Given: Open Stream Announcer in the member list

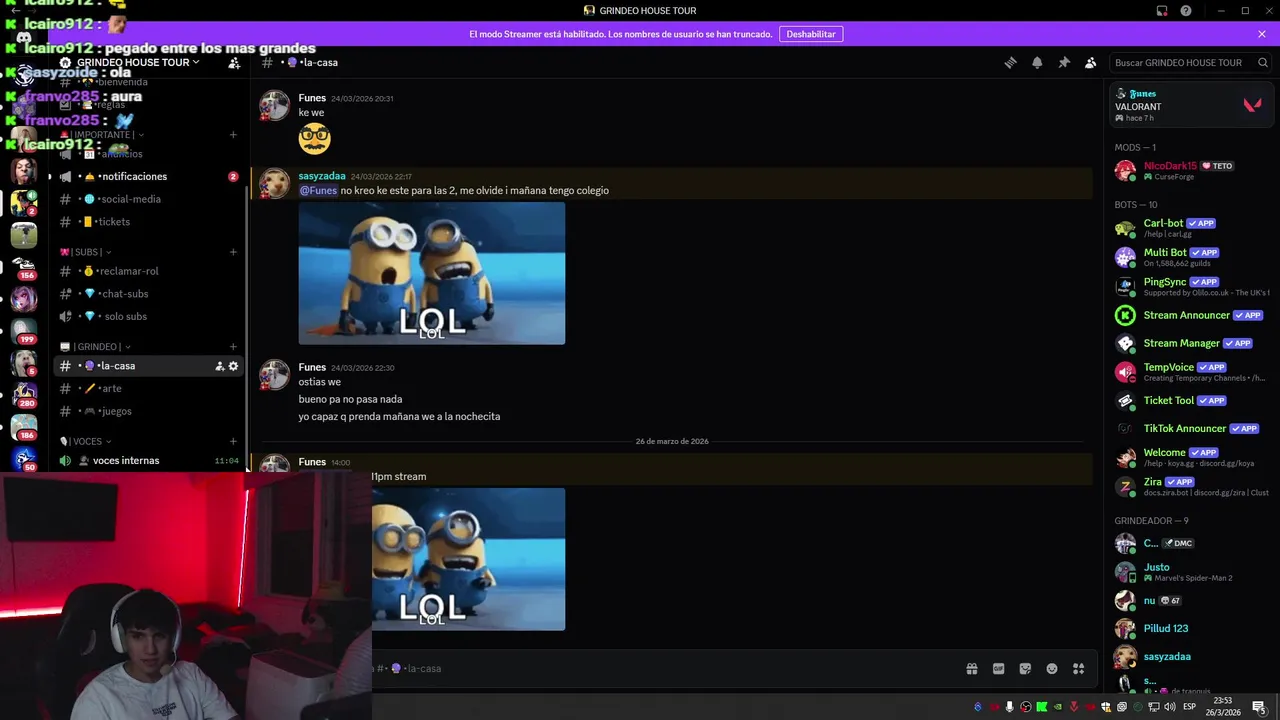Looking at the screenshot, I should coord(1190,315).
